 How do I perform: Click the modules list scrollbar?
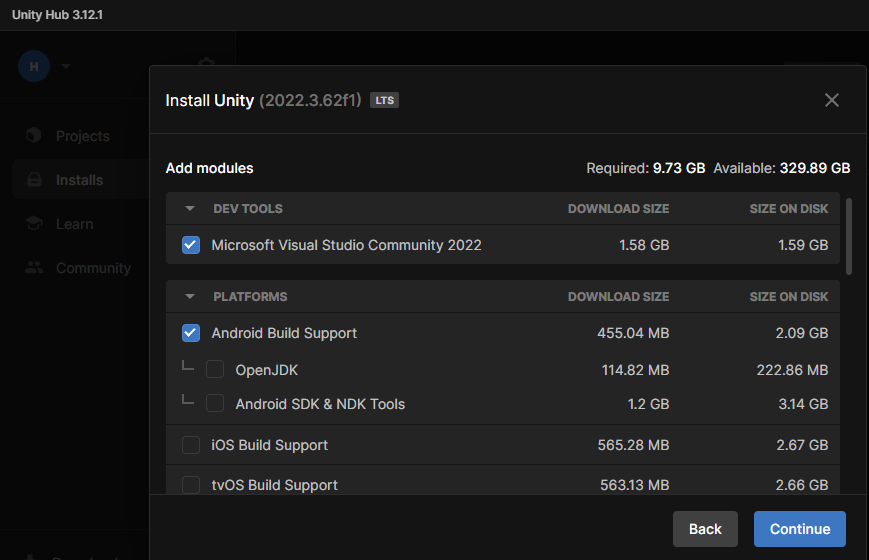pos(848,236)
